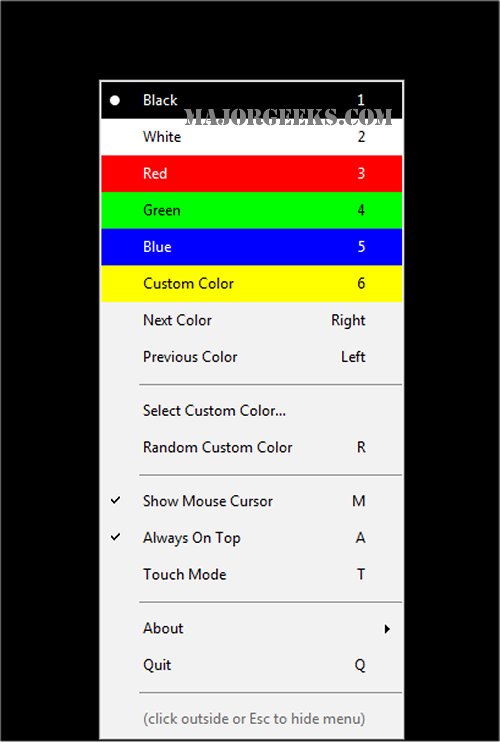Enable Touch Mode option

pos(252,574)
